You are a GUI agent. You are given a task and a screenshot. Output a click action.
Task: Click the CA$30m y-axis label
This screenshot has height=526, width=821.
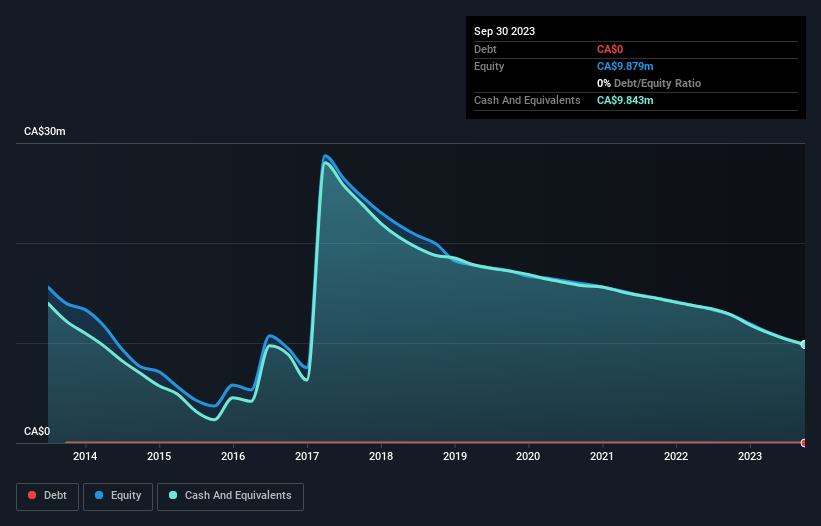tap(45, 131)
